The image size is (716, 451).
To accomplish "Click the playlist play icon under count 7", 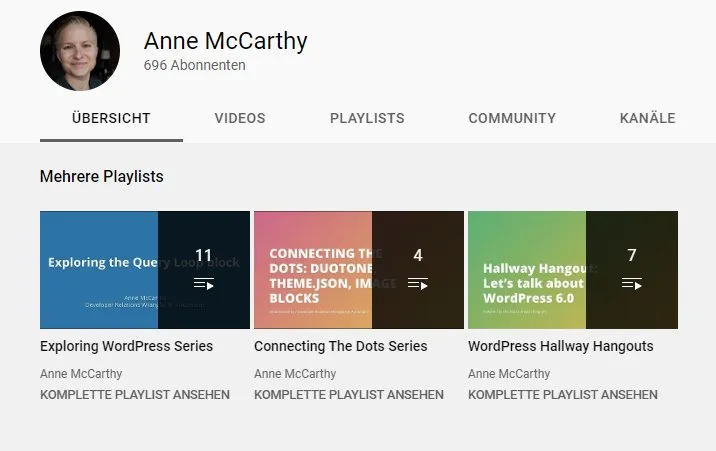I will [x=632, y=284].
